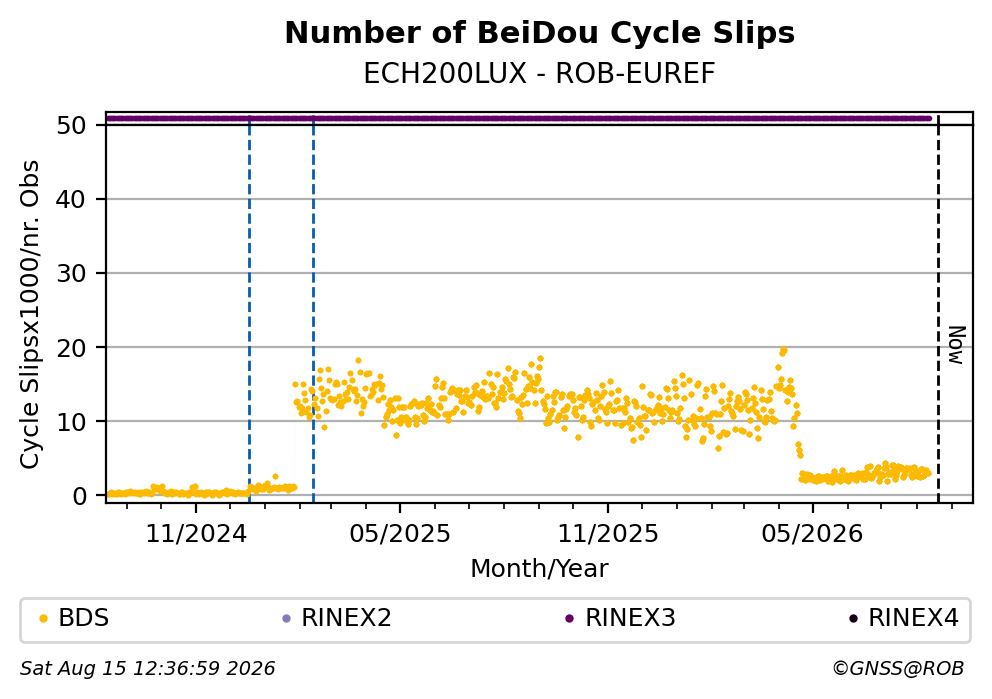This screenshot has height=699, width=992.
Task: Click the ECH200LUX - ROB-EUREF subtitle
Action: pos(539,74)
